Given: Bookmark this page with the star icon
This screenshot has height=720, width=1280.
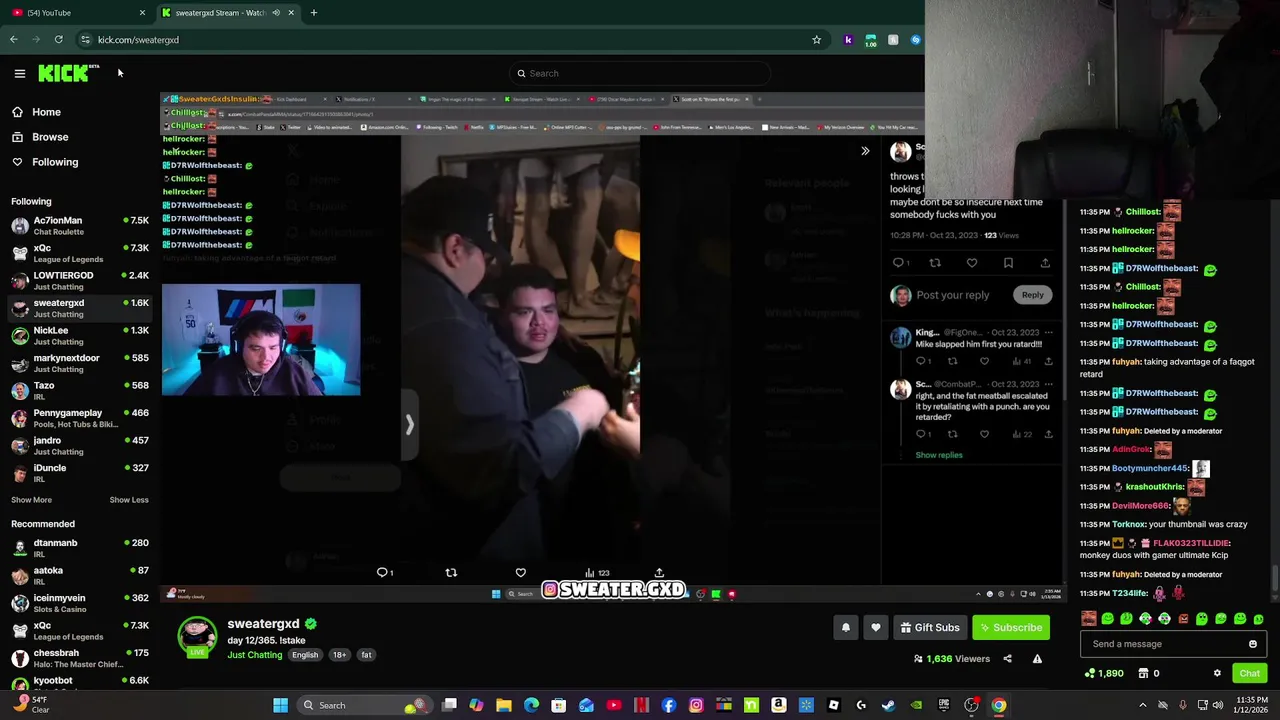Looking at the screenshot, I should click(816, 40).
